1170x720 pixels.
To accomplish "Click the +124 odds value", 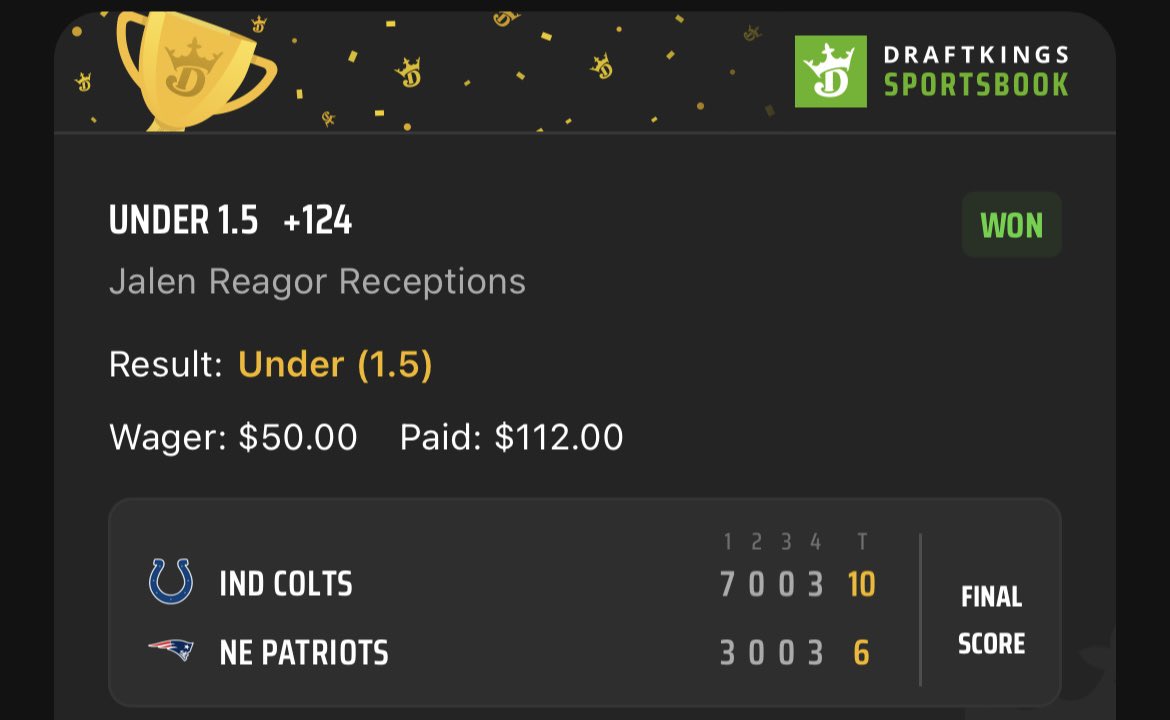I will pos(318,221).
